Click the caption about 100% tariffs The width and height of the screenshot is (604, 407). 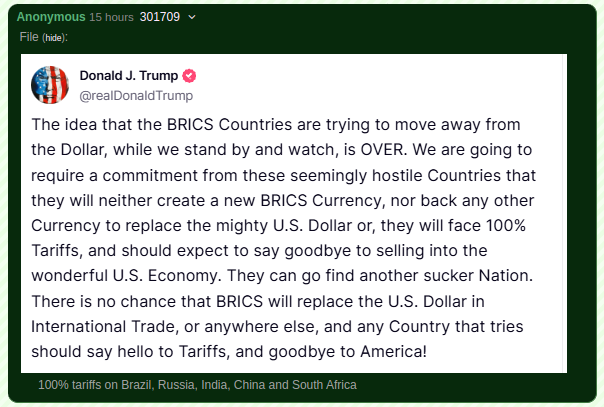[x=197, y=385]
